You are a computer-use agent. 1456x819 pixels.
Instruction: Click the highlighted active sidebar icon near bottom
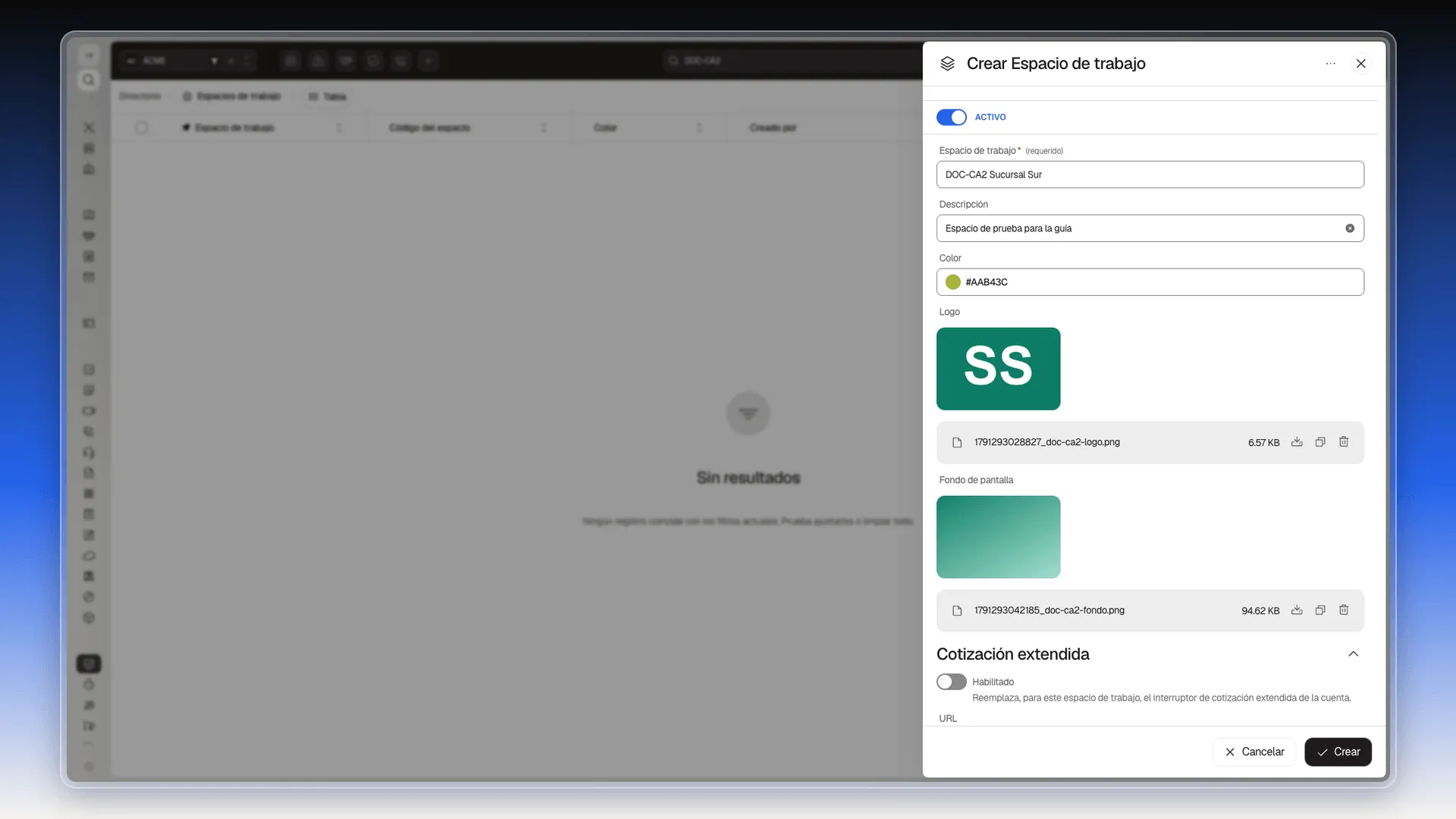(x=89, y=664)
